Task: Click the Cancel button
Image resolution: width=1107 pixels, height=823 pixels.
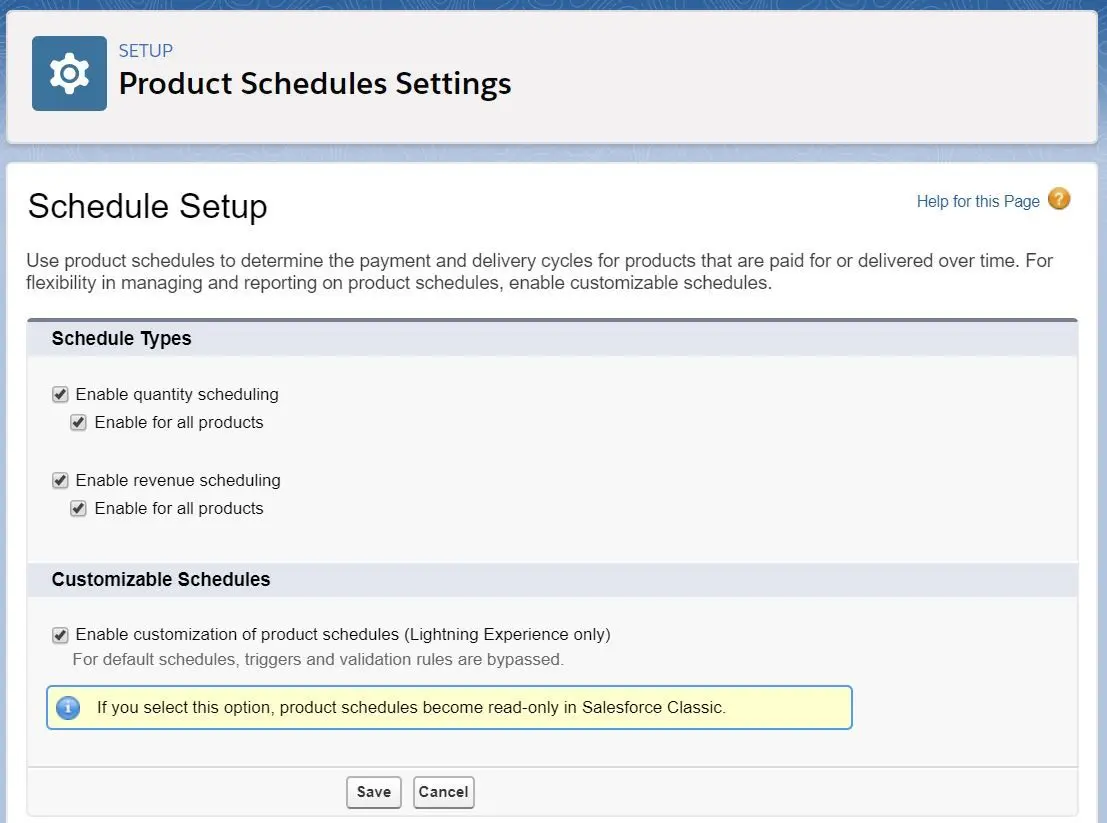Action: click(x=443, y=792)
